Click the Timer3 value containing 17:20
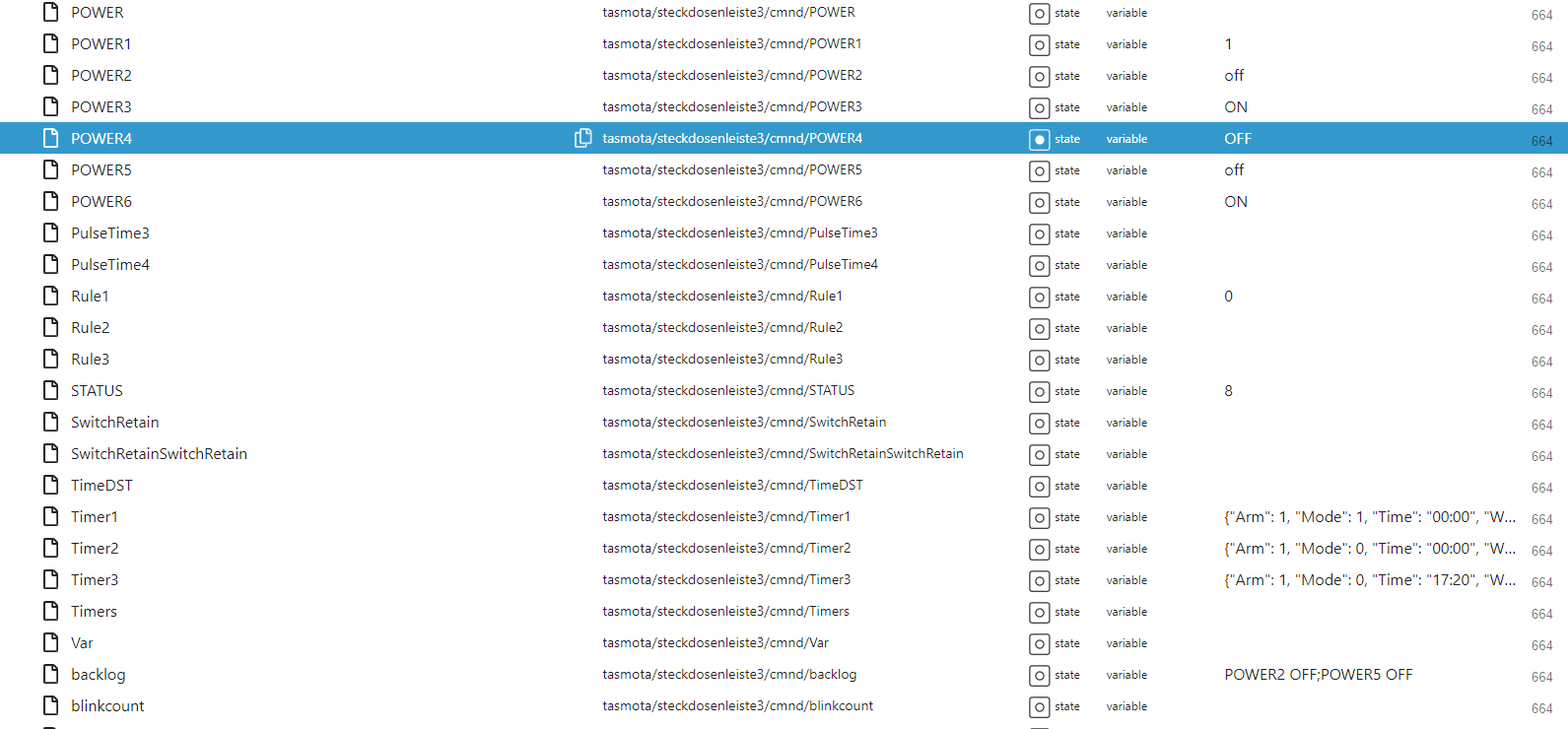The height and width of the screenshot is (729, 1568). [1370, 579]
